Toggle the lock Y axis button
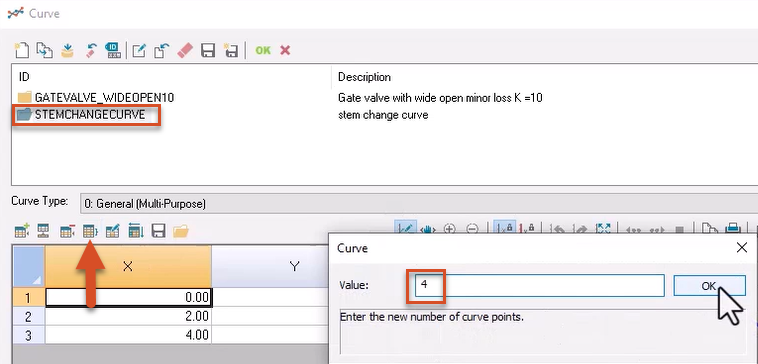Screen dimensions: 758x364 [526, 229]
